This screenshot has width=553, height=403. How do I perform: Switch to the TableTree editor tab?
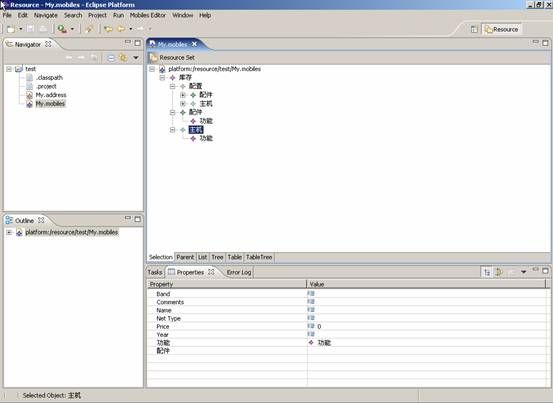(x=259, y=257)
